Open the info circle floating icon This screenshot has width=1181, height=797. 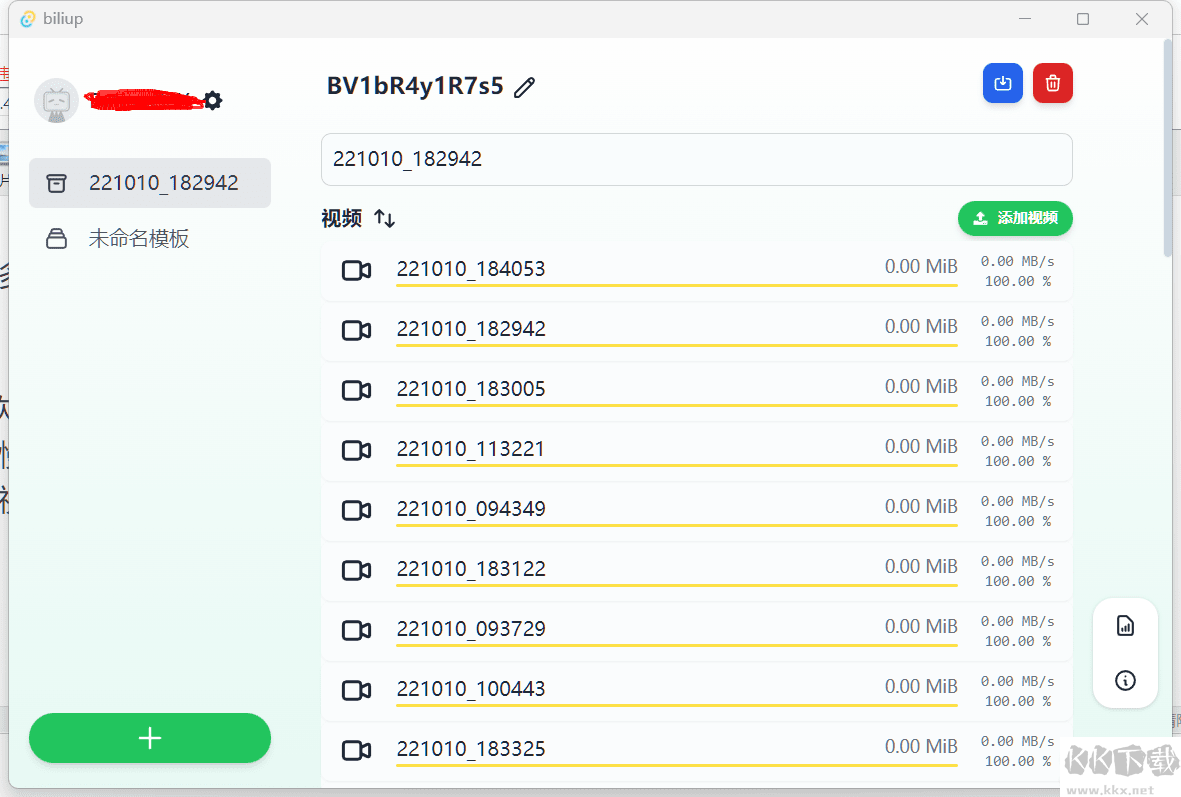point(1125,681)
